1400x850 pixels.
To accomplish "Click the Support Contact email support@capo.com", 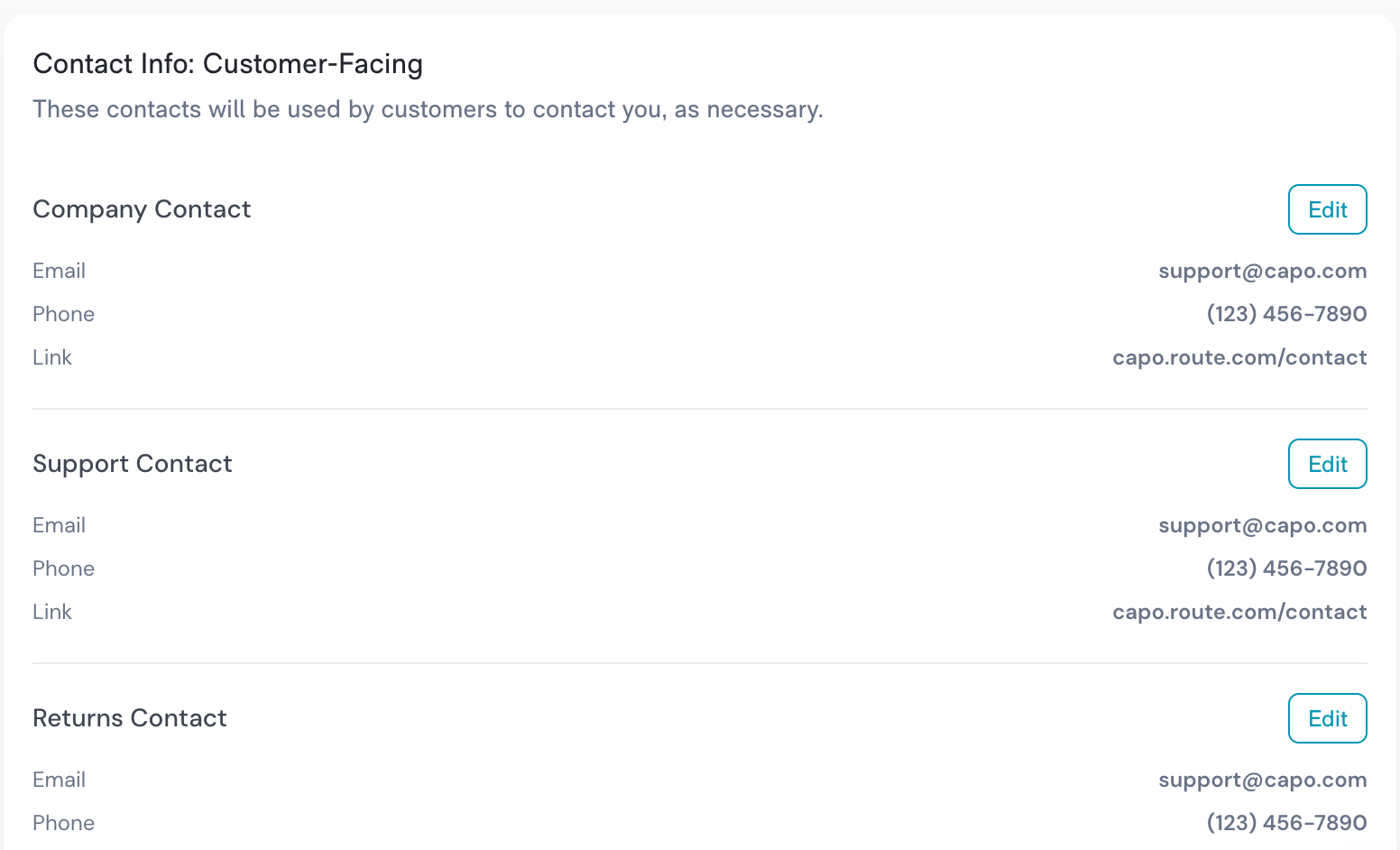I will tap(1263, 526).
